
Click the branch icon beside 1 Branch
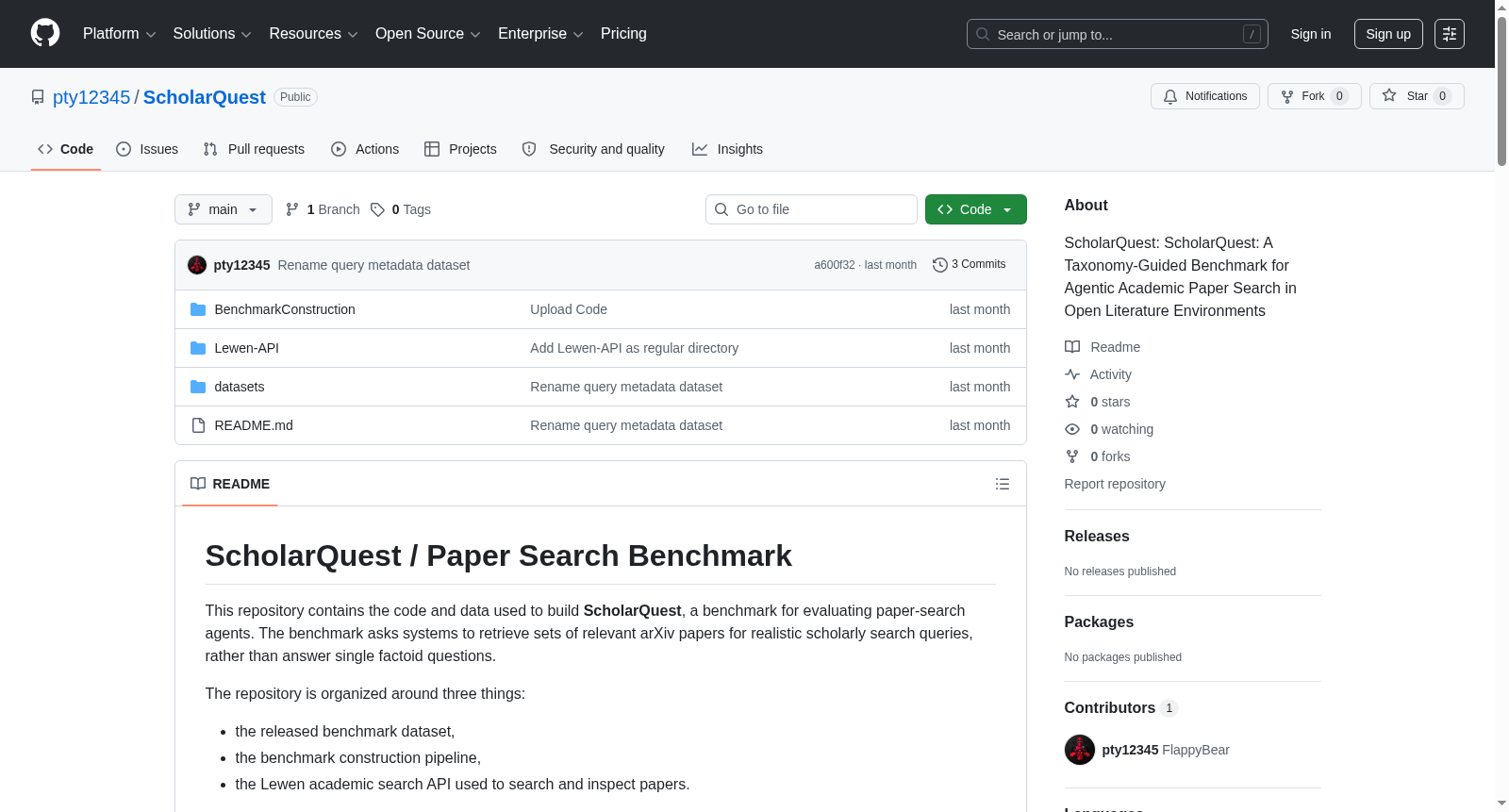click(292, 209)
